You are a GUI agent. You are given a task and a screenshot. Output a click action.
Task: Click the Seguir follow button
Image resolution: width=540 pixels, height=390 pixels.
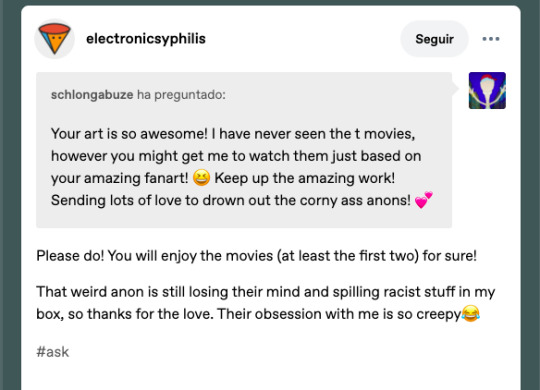point(434,39)
